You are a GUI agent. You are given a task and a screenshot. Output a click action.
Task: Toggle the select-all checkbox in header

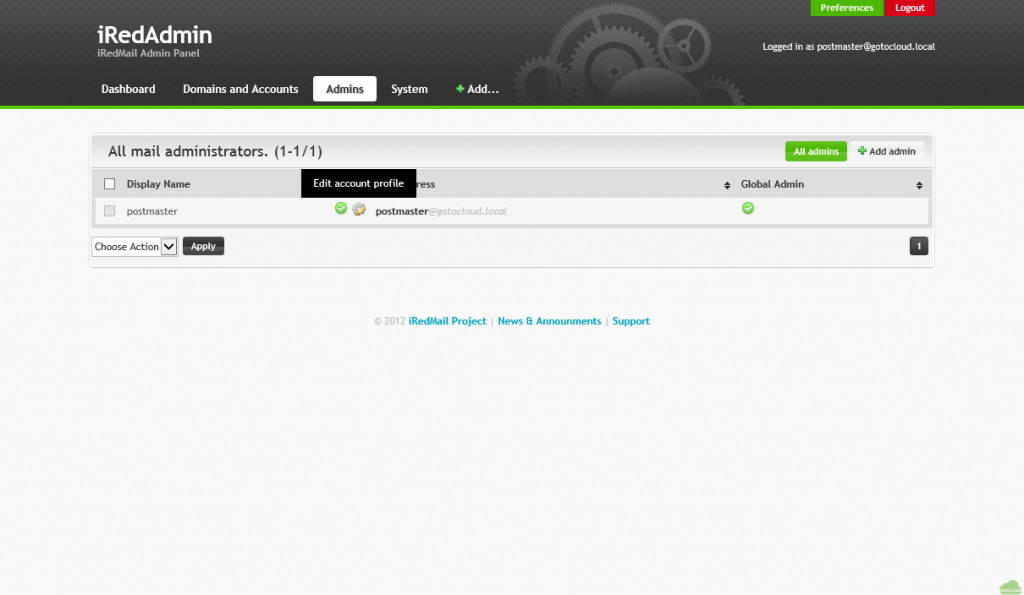coord(110,184)
